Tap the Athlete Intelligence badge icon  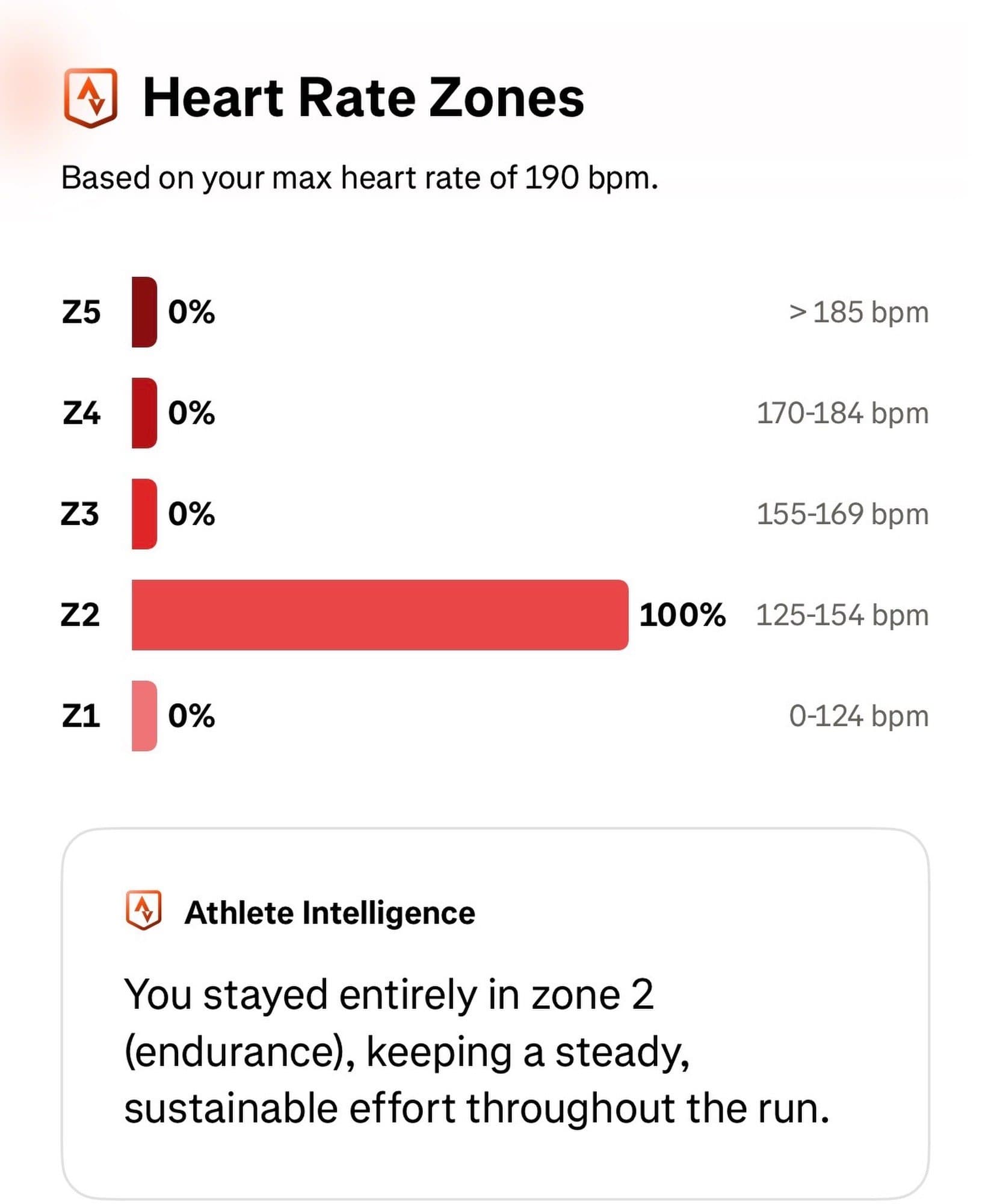coord(143,910)
